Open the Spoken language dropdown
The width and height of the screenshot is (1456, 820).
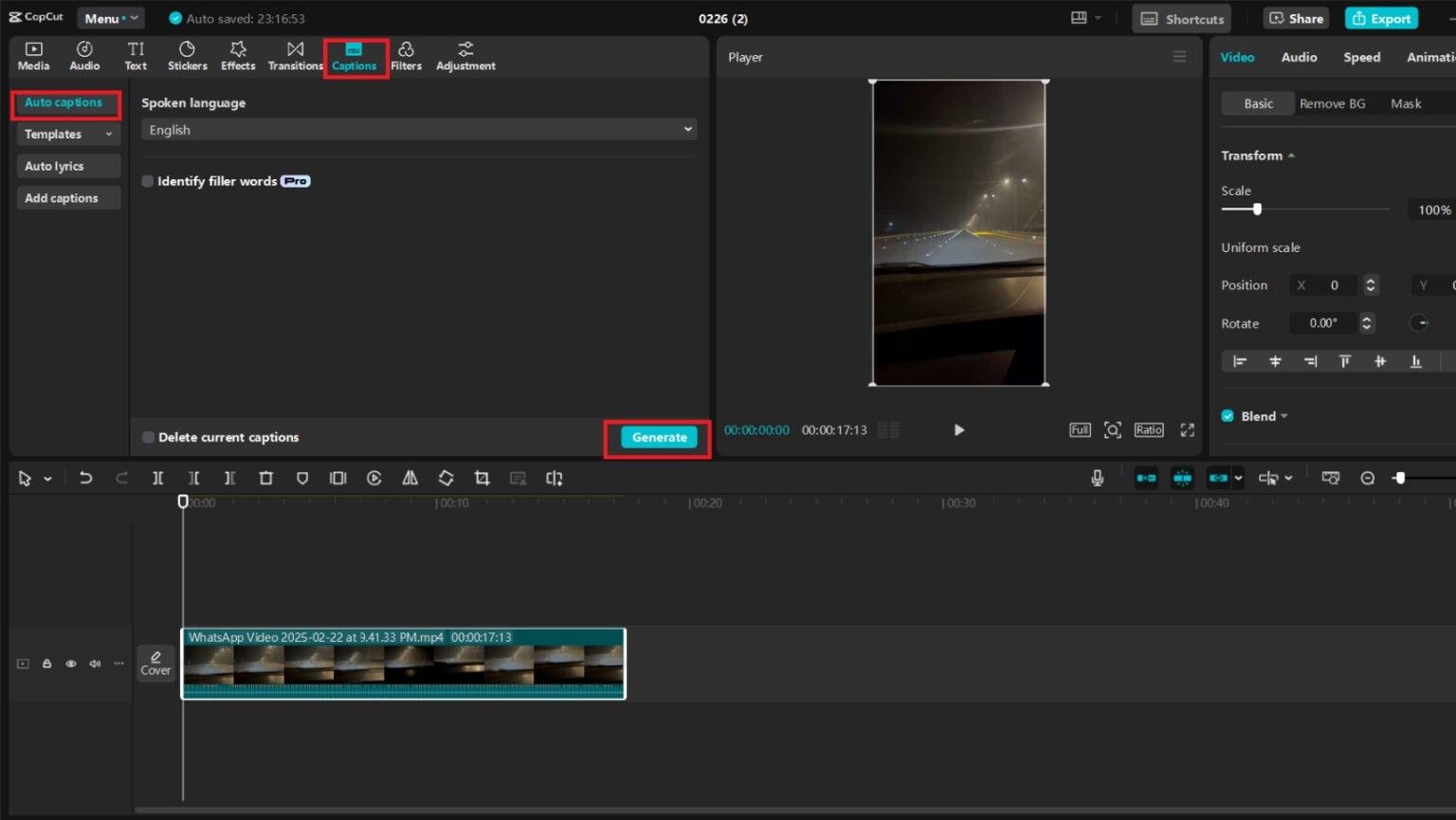418,130
